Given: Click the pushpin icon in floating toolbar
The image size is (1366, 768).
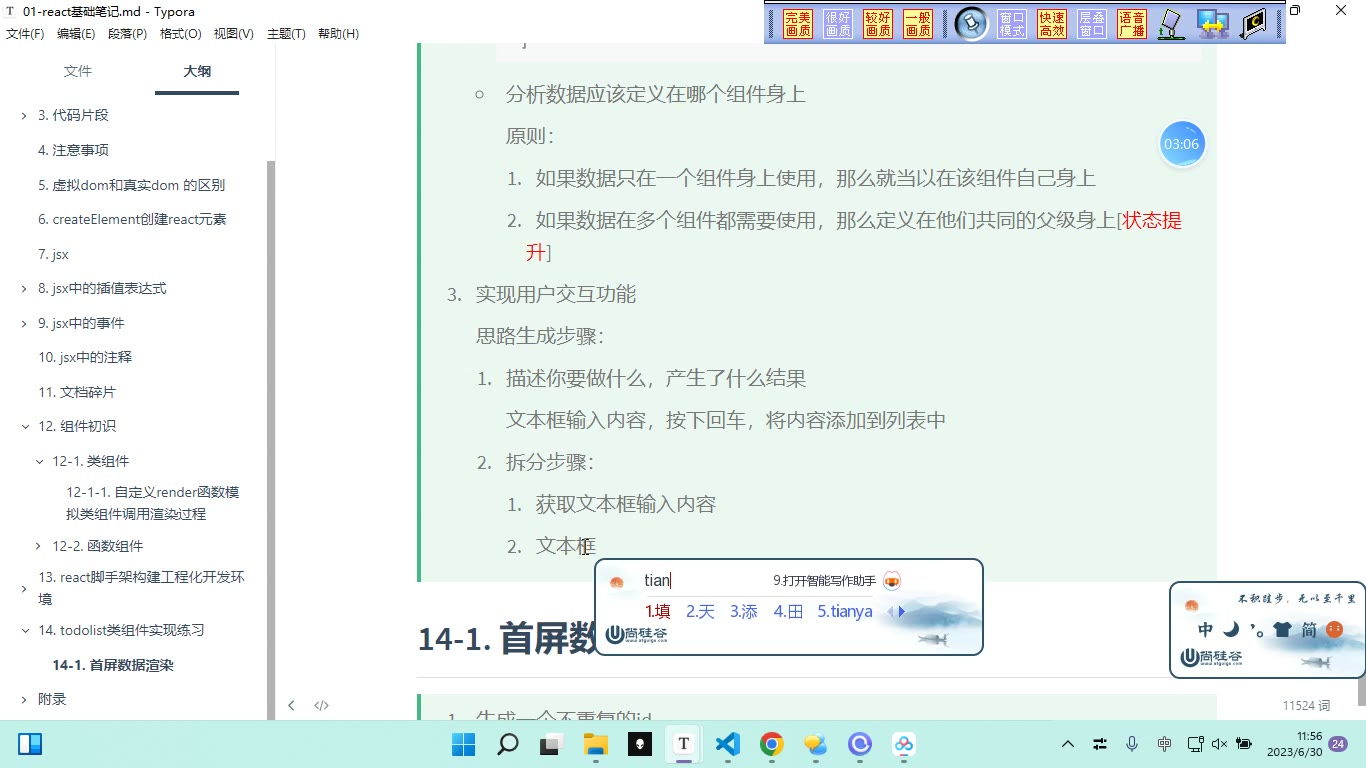Looking at the screenshot, I should (x=970, y=24).
